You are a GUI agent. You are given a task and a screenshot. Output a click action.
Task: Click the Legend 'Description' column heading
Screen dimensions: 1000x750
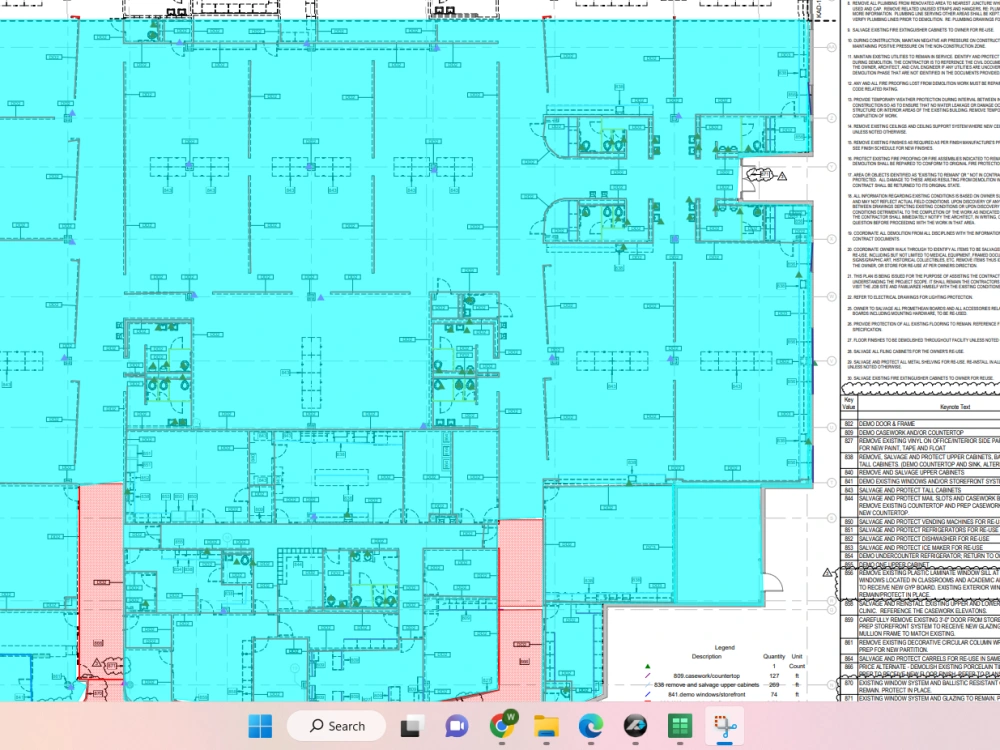707,656
